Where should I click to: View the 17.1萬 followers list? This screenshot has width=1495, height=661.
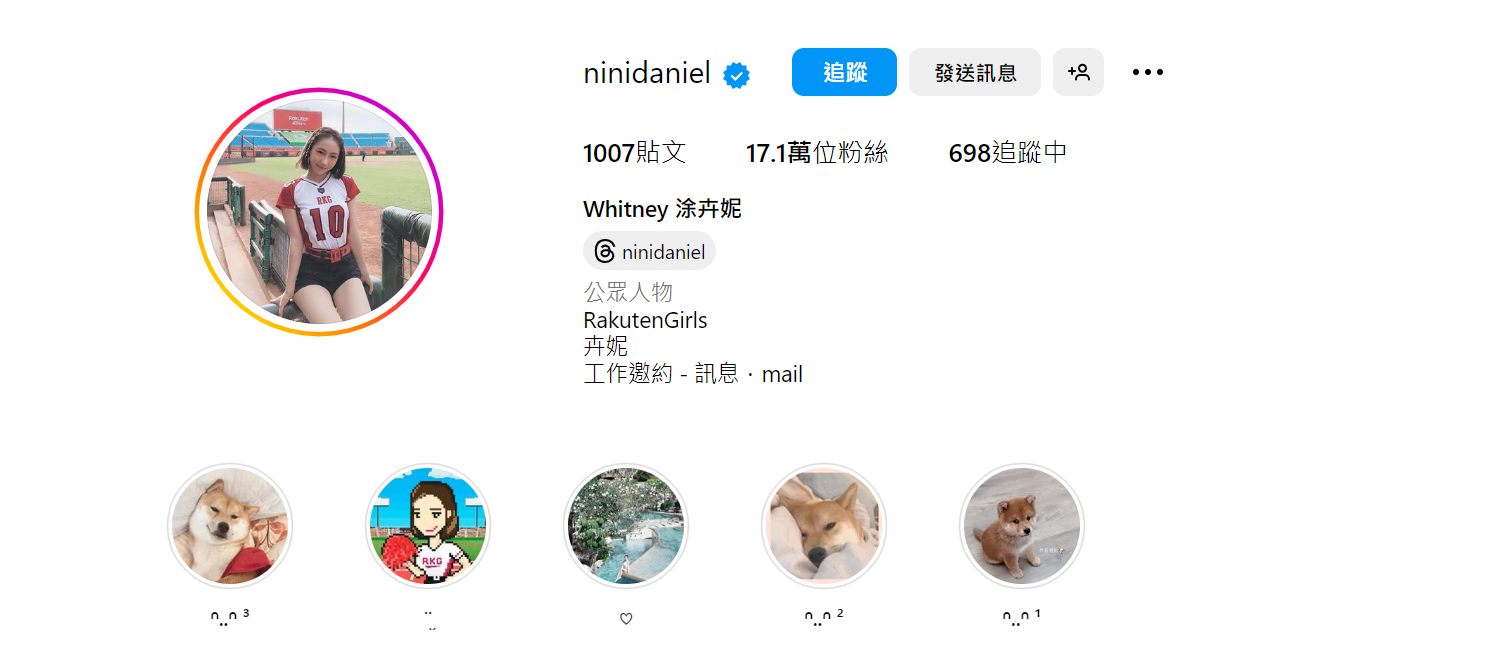pos(817,153)
